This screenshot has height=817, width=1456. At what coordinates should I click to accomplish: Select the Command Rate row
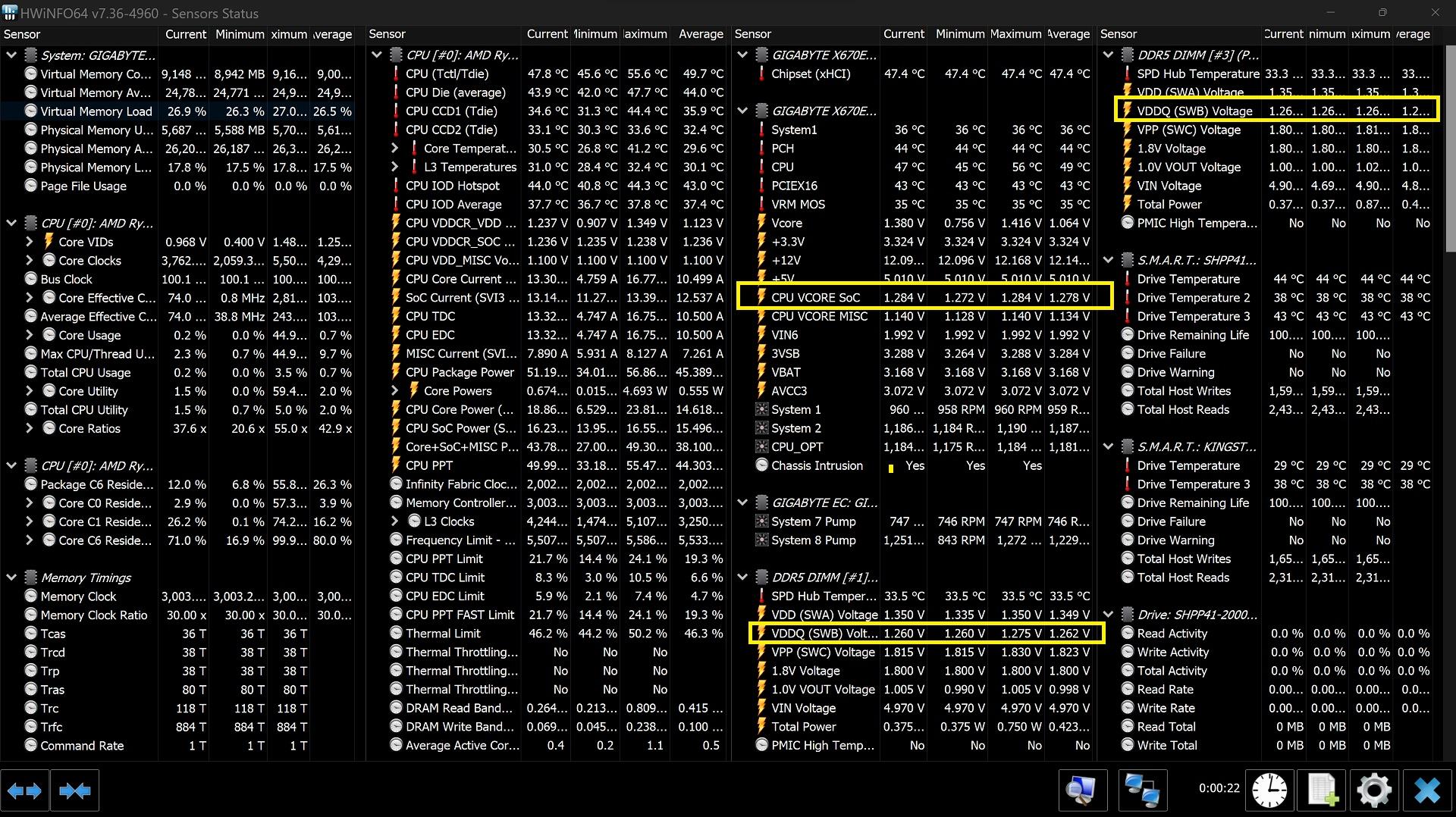(x=179, y=746)
